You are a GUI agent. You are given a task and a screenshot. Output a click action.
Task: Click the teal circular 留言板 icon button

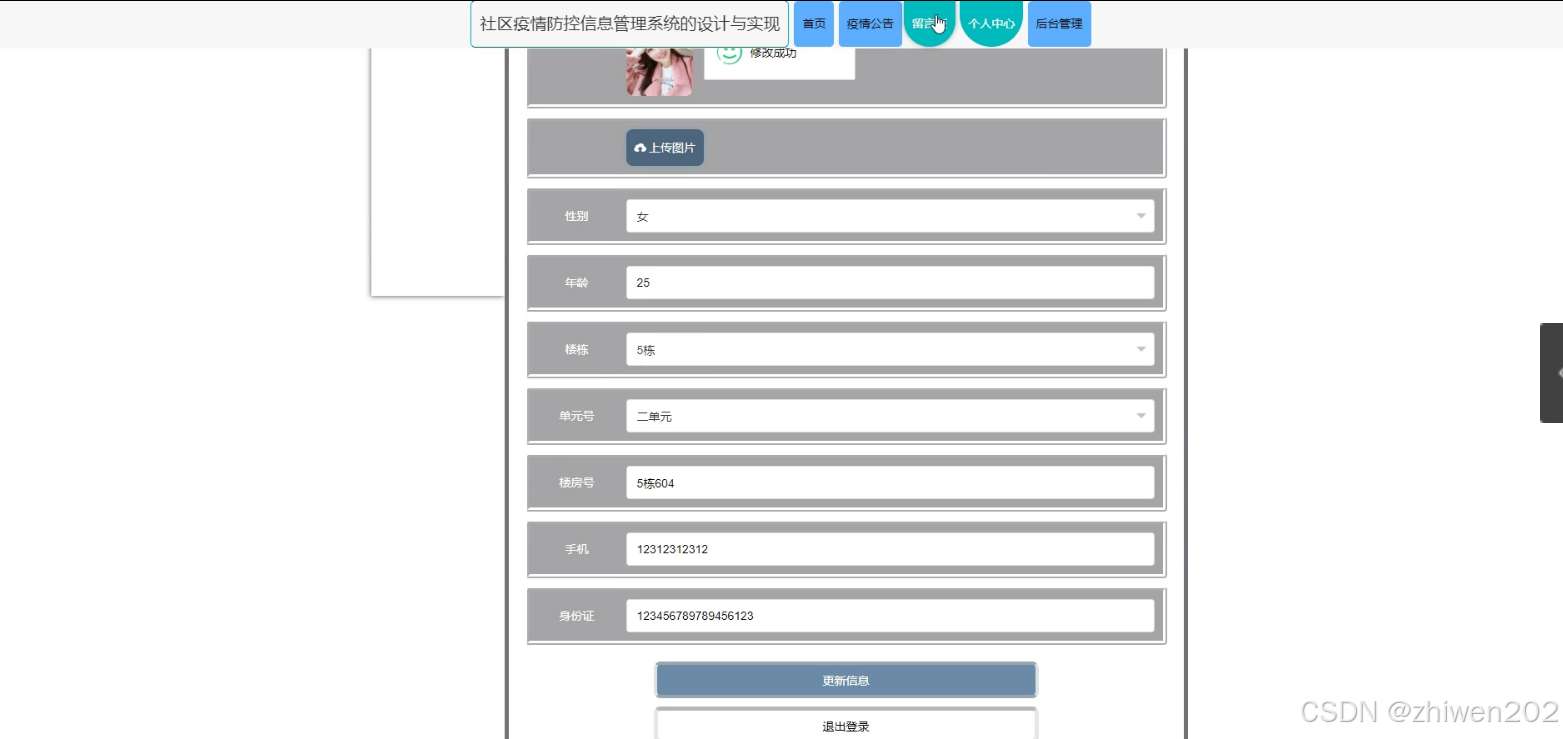[x=930, y=23]
